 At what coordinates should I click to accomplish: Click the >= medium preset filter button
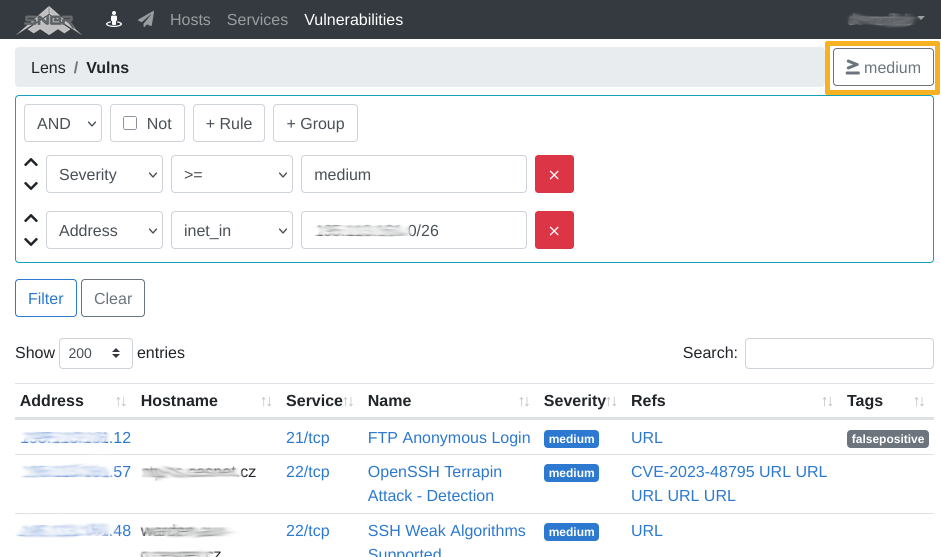coord(883,67)
